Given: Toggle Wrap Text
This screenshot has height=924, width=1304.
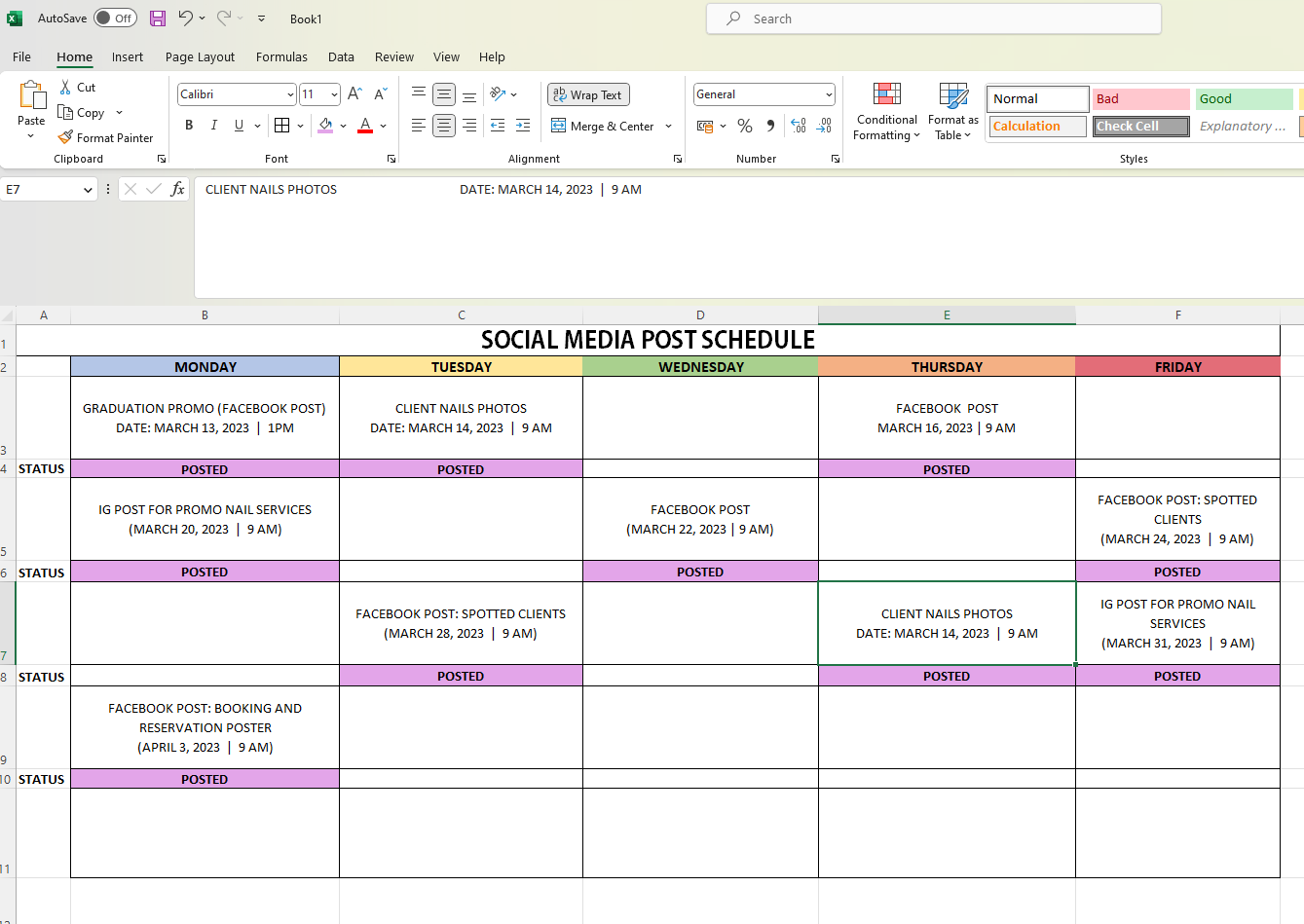Looking at the screenshot, I should click(588, 94).
